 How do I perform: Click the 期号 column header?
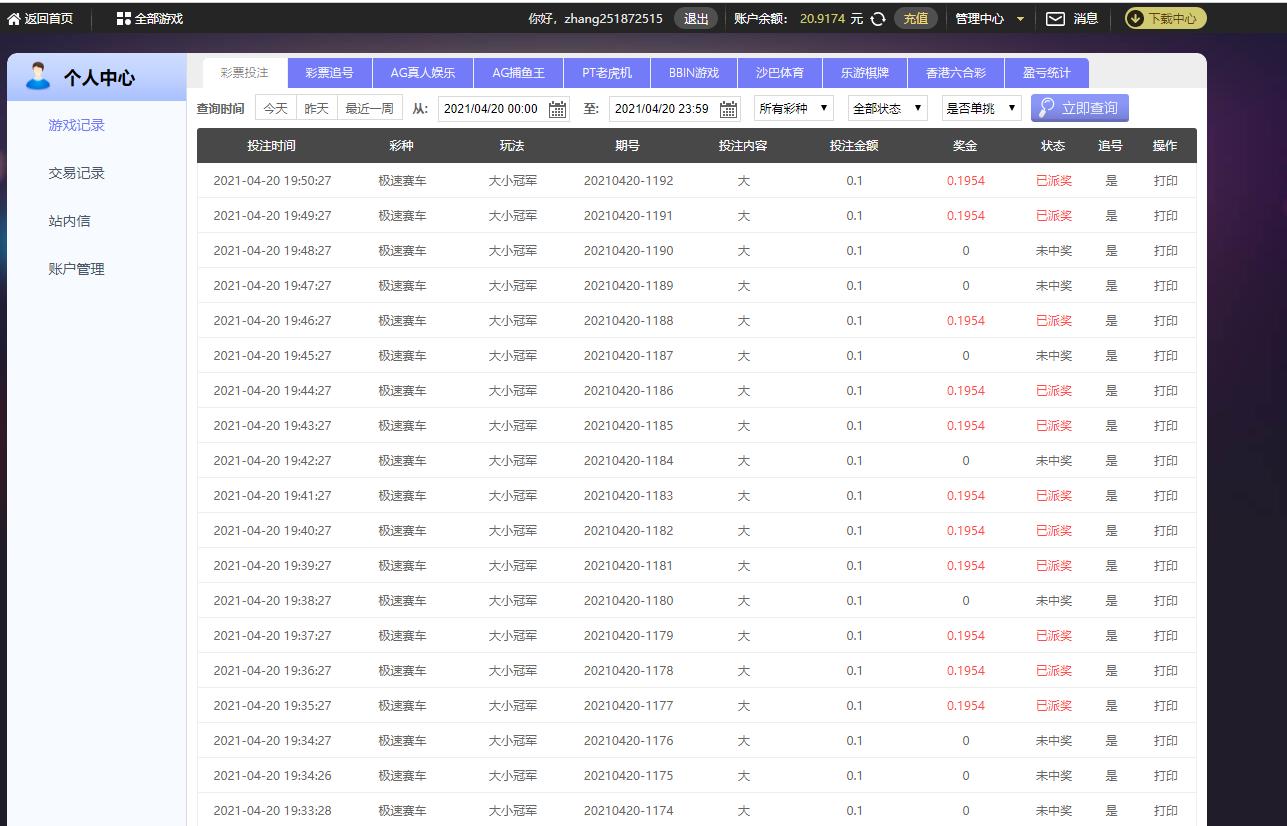(628, 146)
